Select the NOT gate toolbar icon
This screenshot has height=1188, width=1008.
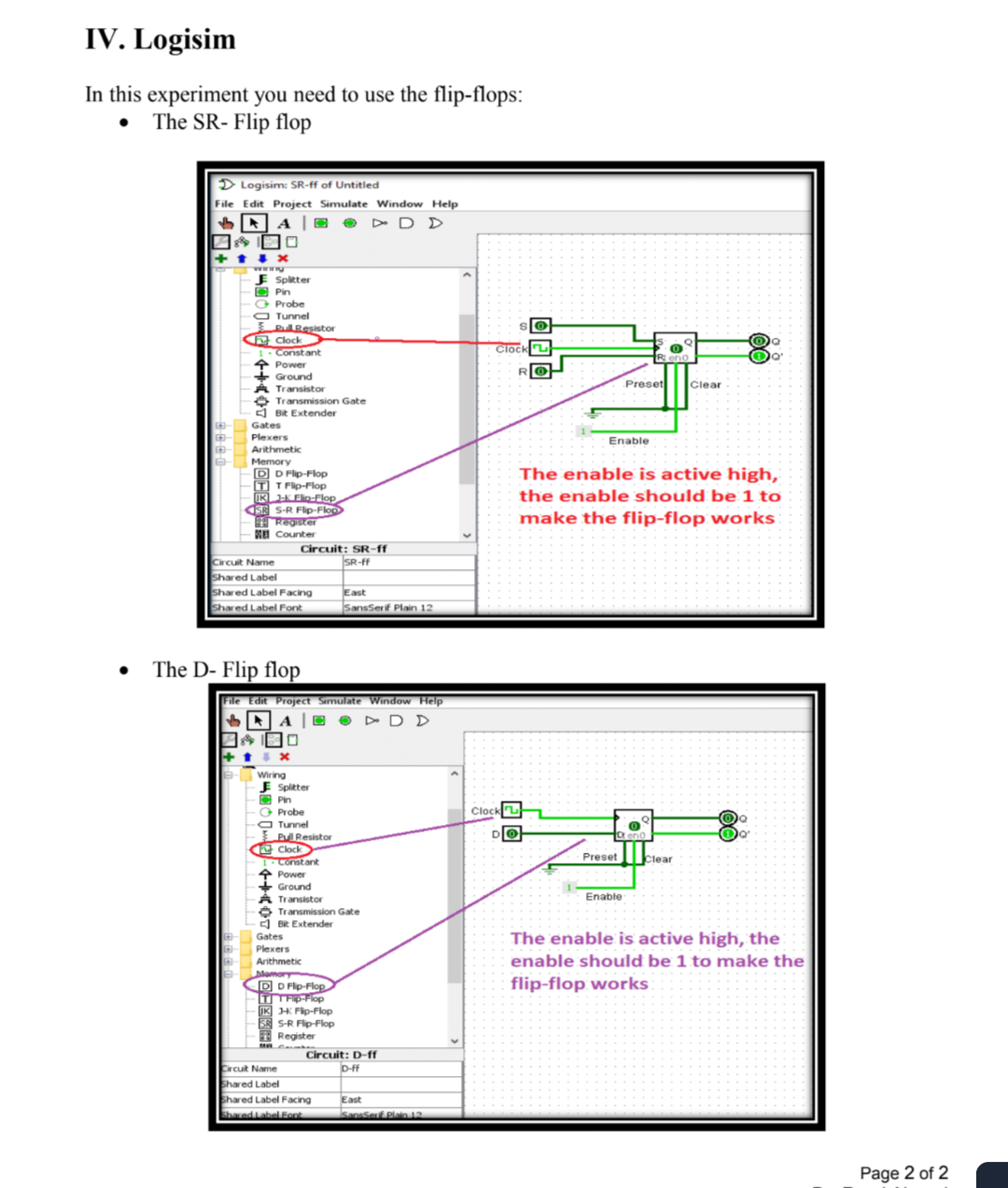click(x=380, y=222)
